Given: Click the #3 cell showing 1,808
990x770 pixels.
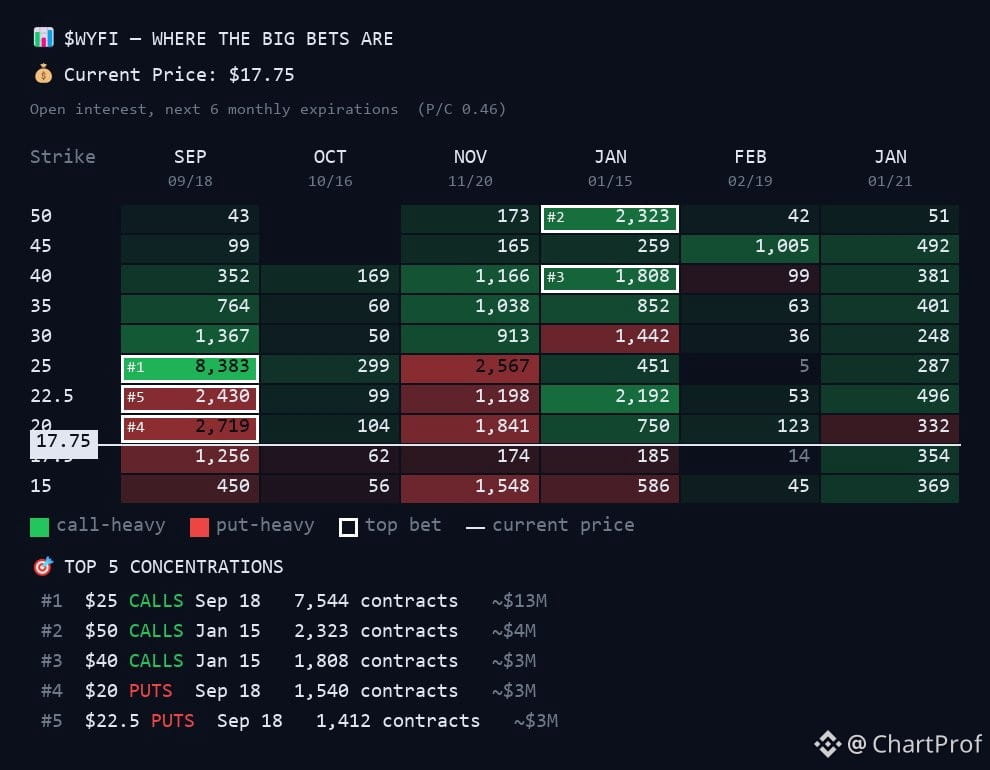Looking at the screenshot, I should pos(610,278).
